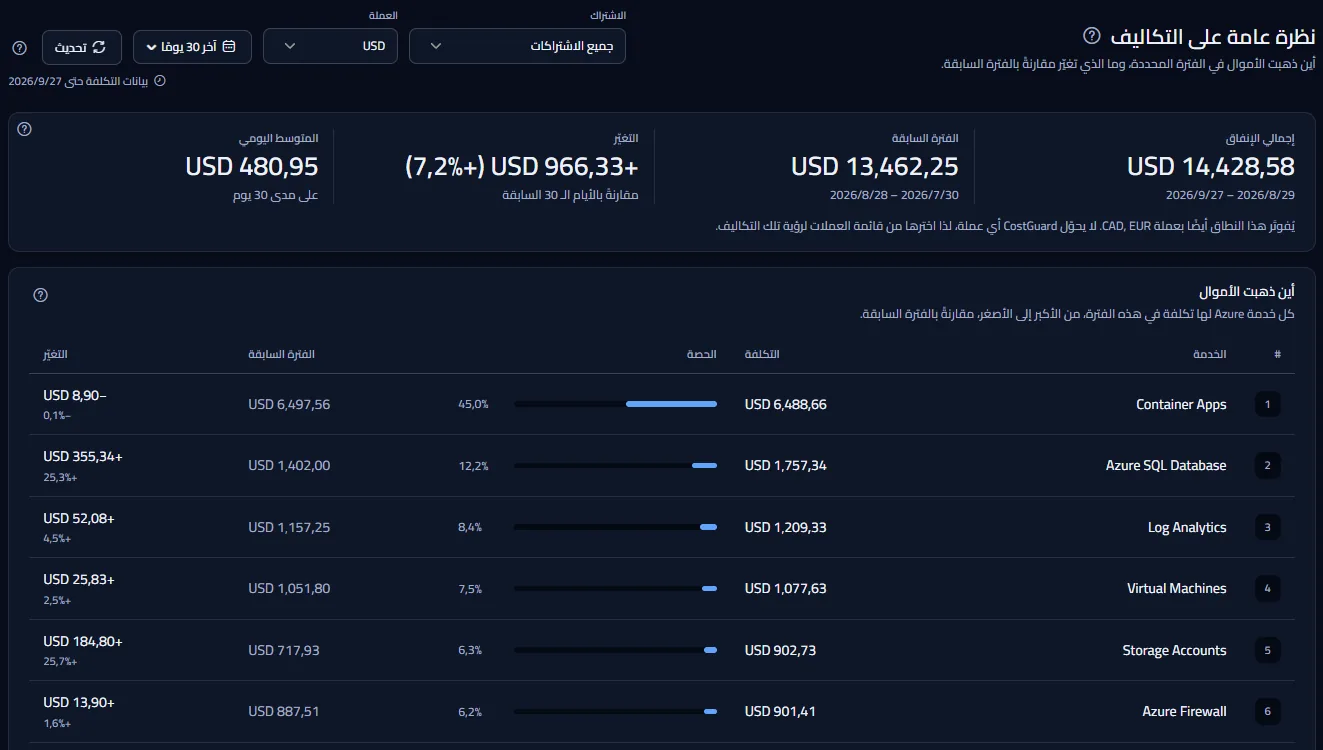The image size is (1323, 750).
Task: Click the 'الفترة السابقة' column header
Action: (281, 355)
